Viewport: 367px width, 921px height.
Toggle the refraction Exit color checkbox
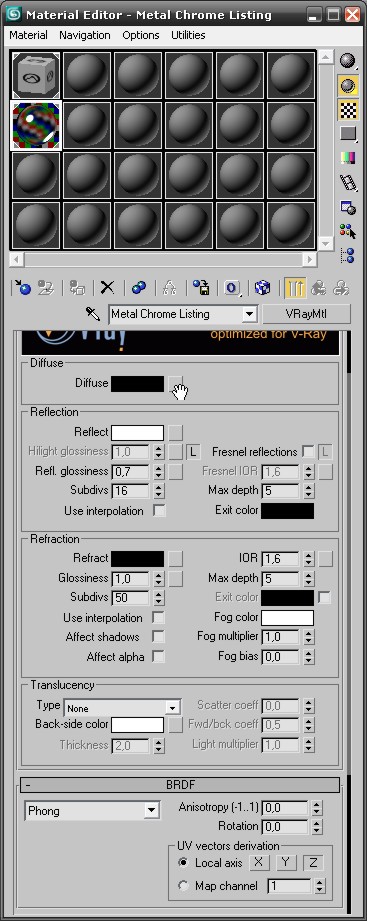pos(324,597)
